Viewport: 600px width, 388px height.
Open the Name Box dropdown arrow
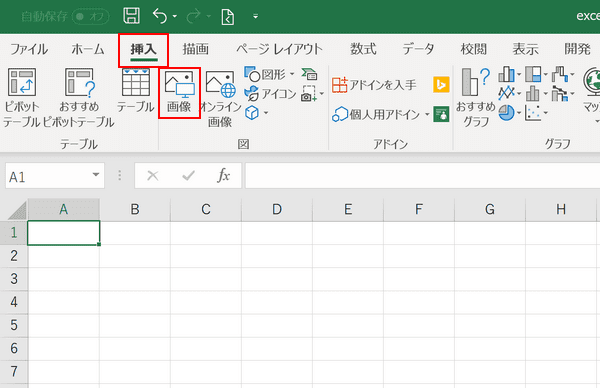(96, 175)
